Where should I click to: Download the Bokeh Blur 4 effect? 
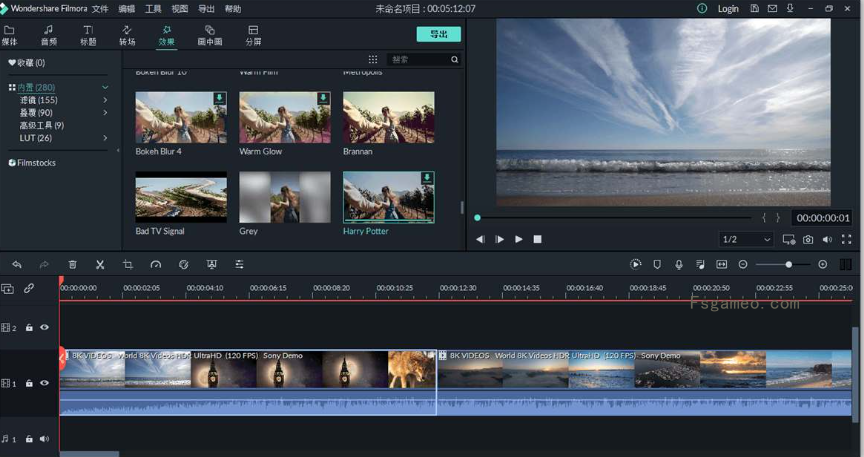point(219,98)
